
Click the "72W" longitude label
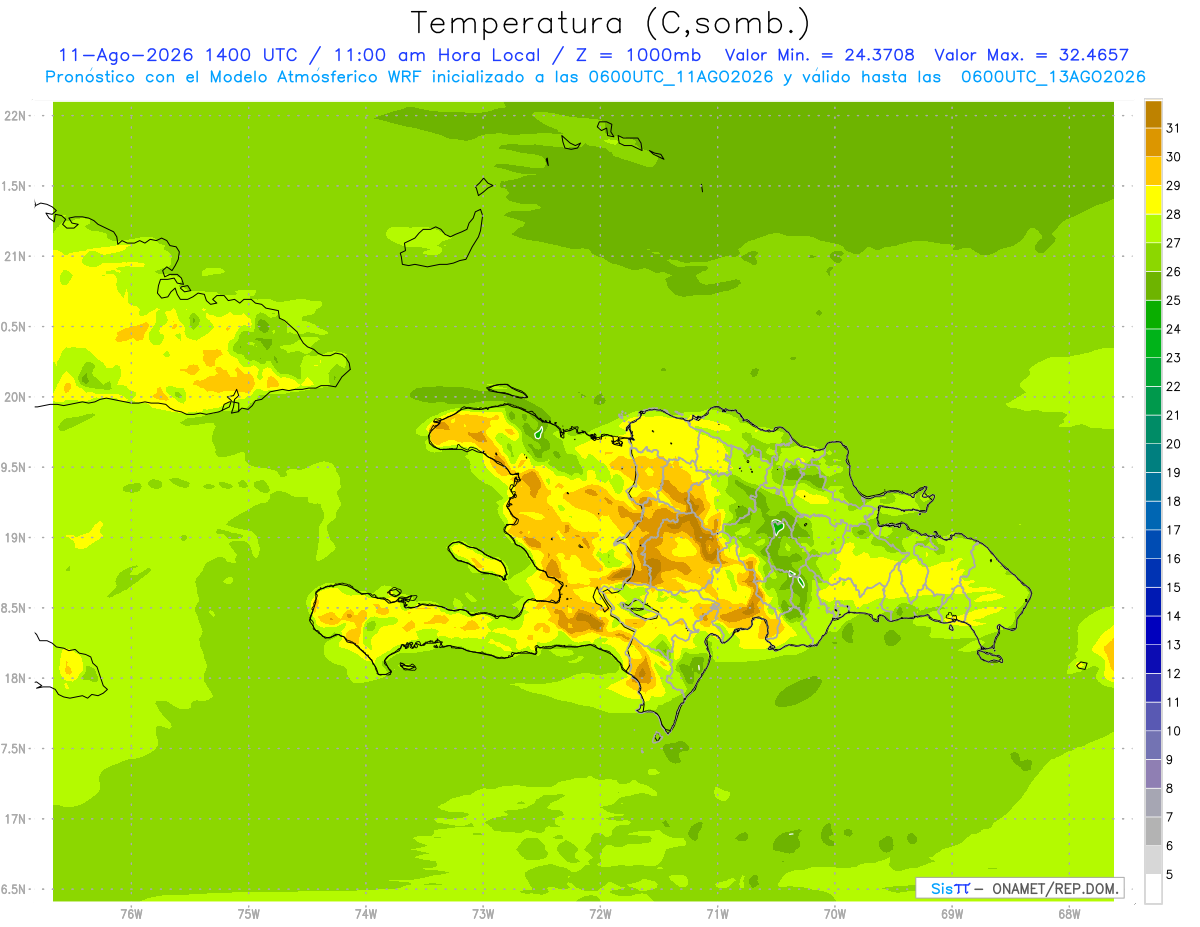point(601,915)
